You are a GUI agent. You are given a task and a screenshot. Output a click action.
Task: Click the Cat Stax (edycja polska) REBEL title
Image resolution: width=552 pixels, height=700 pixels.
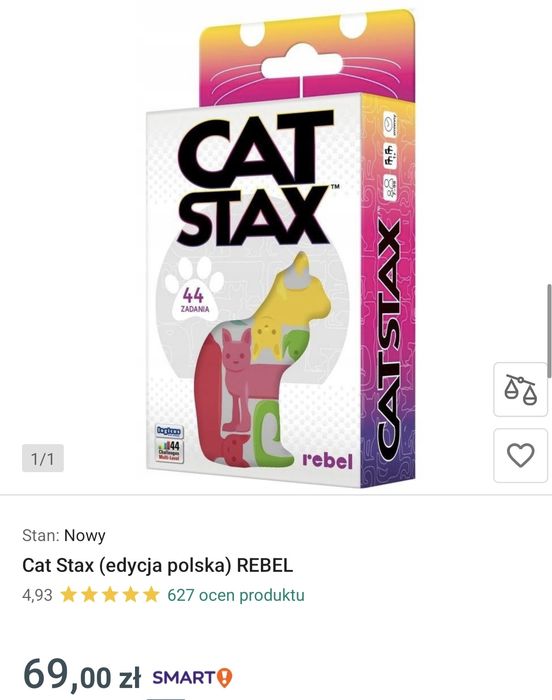[158, 565]
